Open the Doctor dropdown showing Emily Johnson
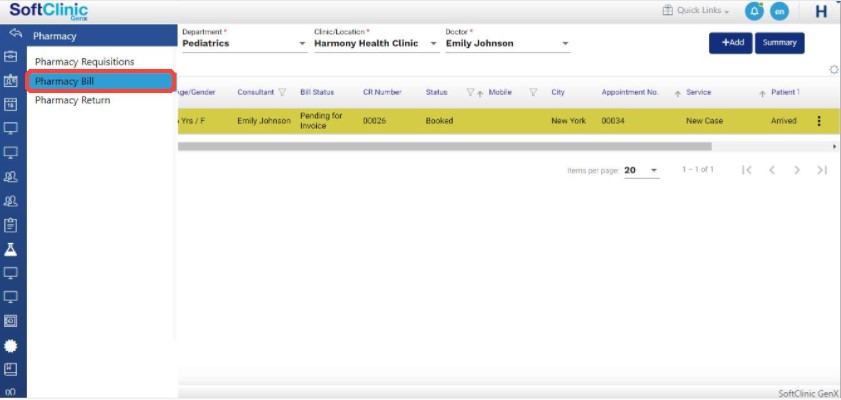Viewport: 841px width, 400px height. (565, 44)
